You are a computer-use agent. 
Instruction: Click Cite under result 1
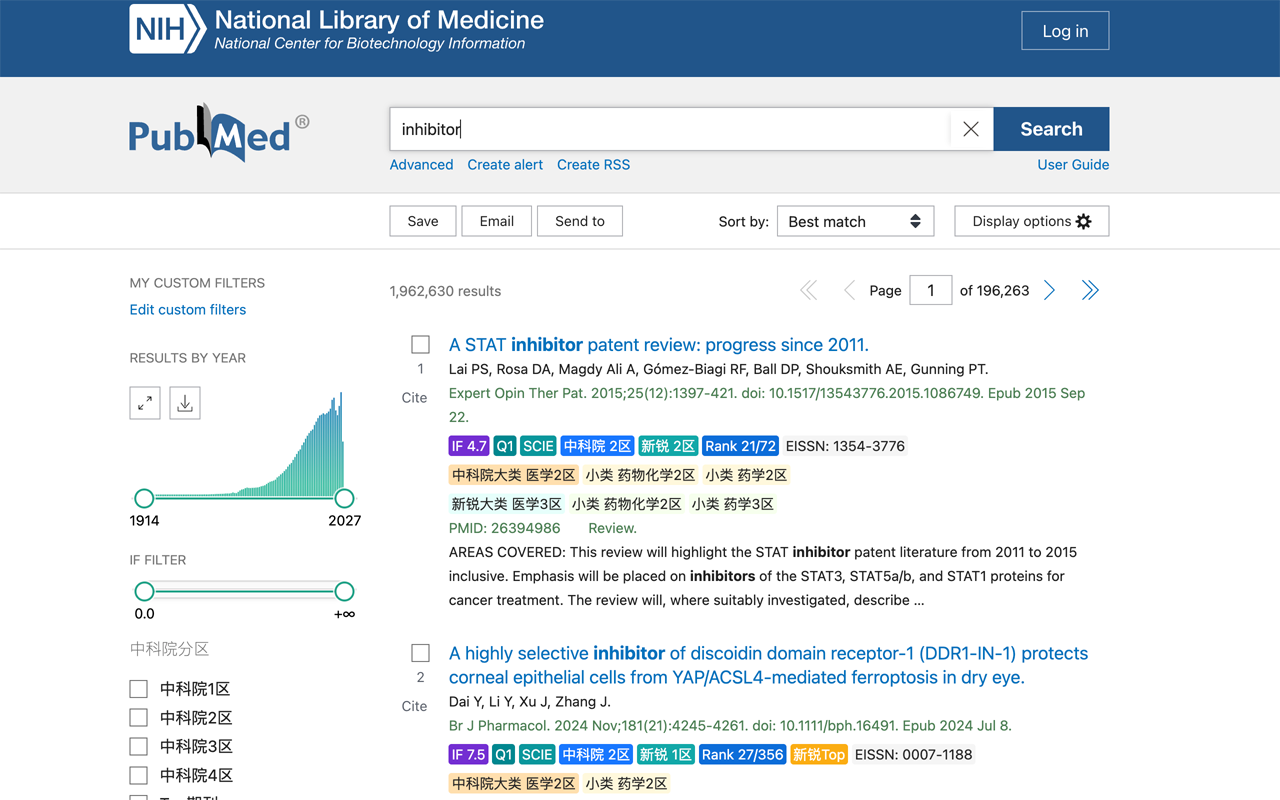[414, 398]
